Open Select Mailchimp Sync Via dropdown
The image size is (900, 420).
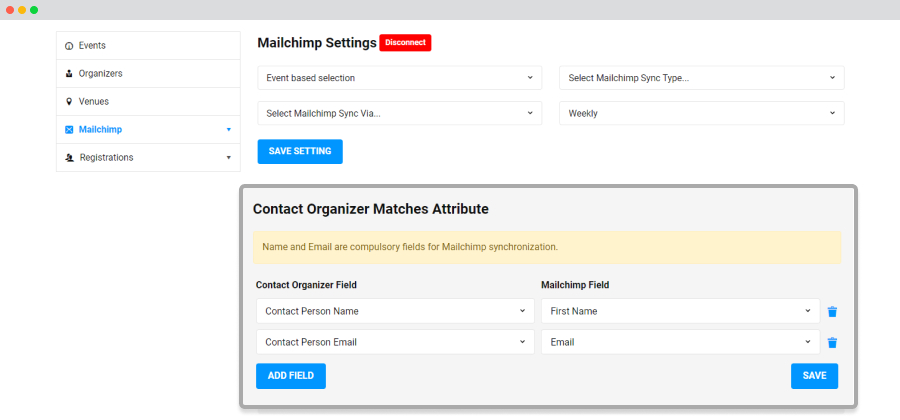[x=399, y=114]
